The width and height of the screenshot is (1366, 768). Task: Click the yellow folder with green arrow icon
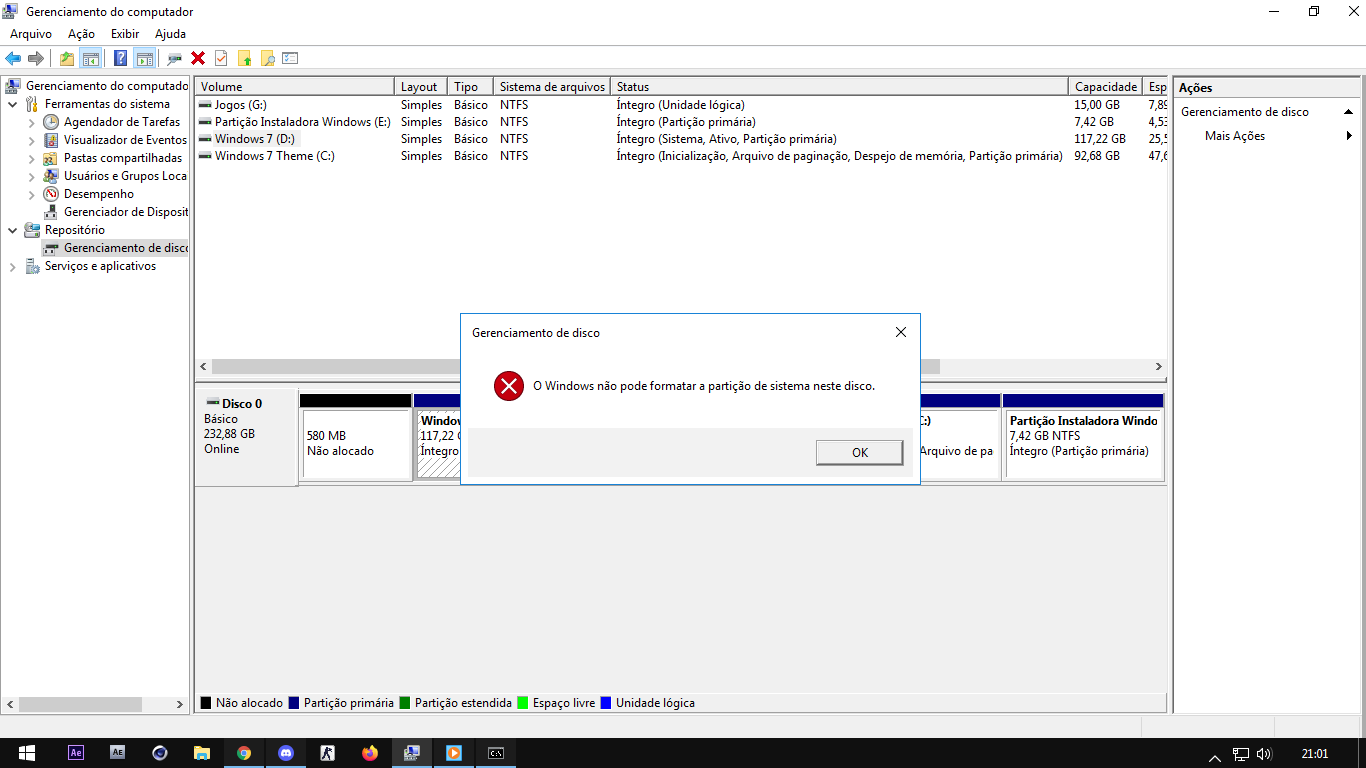pos(244,58)
